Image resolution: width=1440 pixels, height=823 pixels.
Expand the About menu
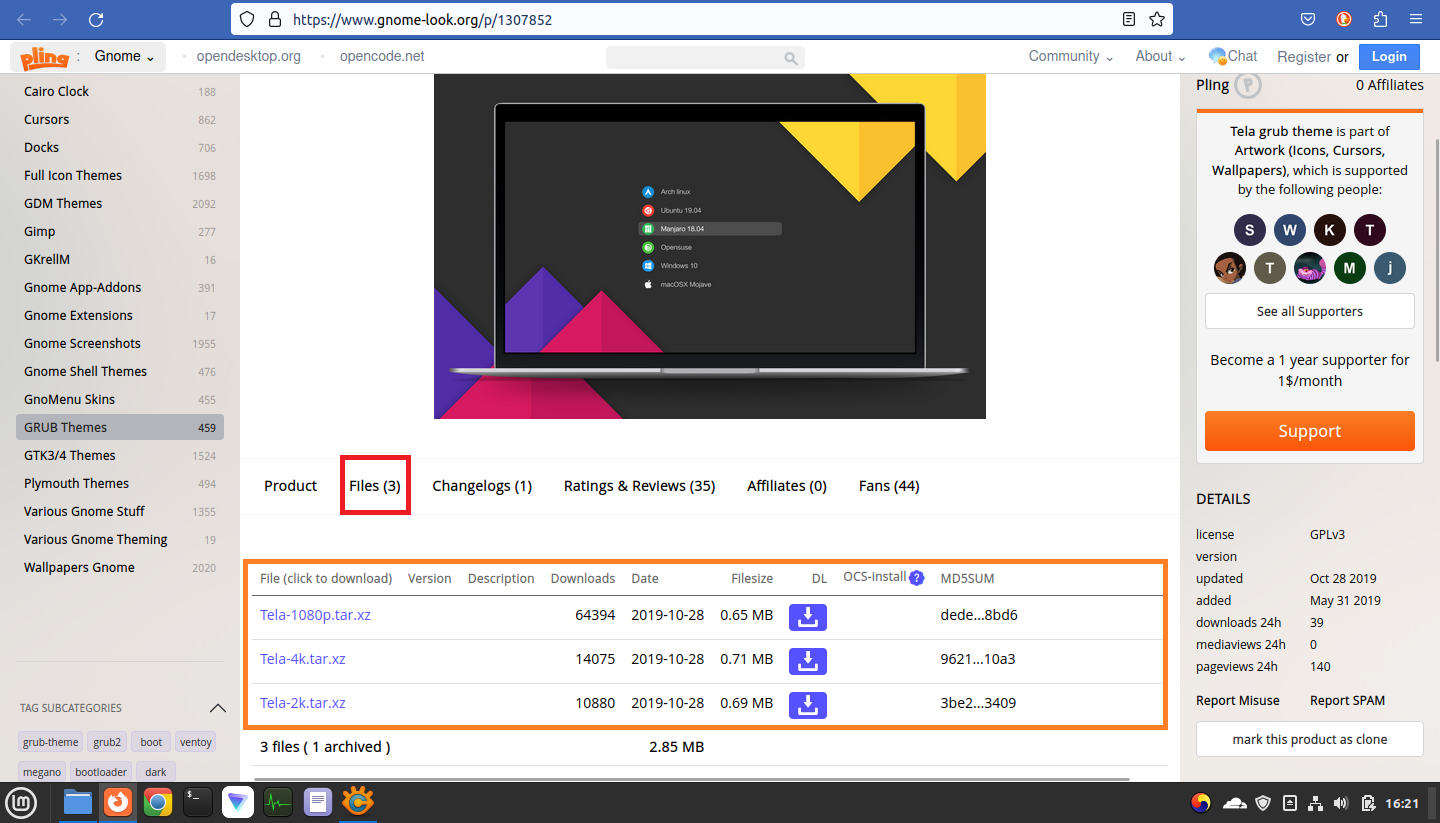pyautogui.click(x=1160, y=56)
